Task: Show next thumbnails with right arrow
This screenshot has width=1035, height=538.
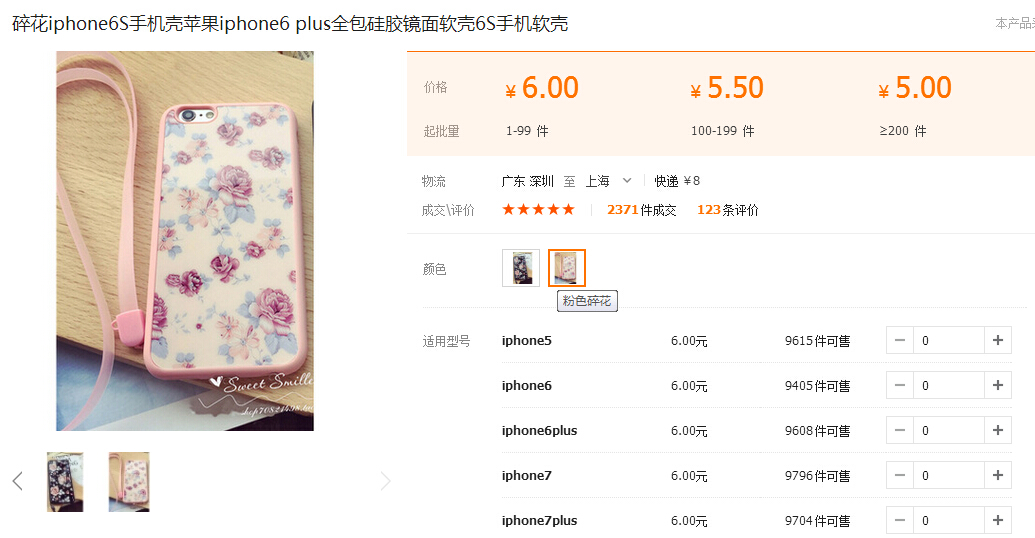Action: click(385, 481)
